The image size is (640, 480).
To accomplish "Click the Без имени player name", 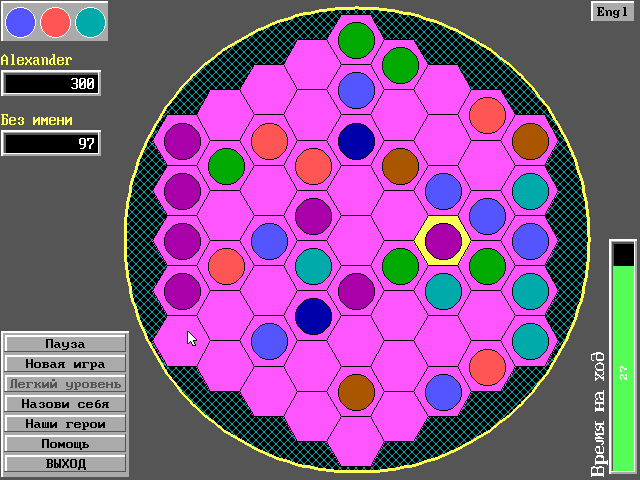I will pos(37,120).
